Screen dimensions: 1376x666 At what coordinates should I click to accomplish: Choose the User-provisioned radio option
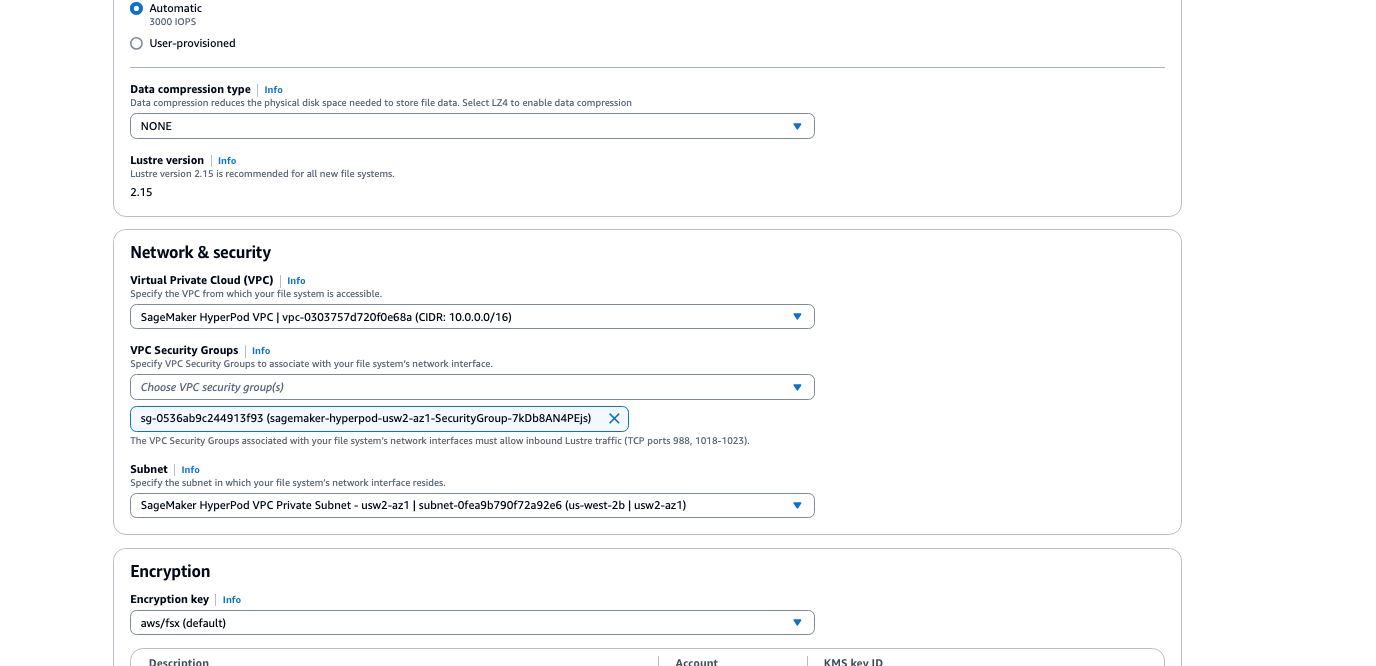pos(137,44)
